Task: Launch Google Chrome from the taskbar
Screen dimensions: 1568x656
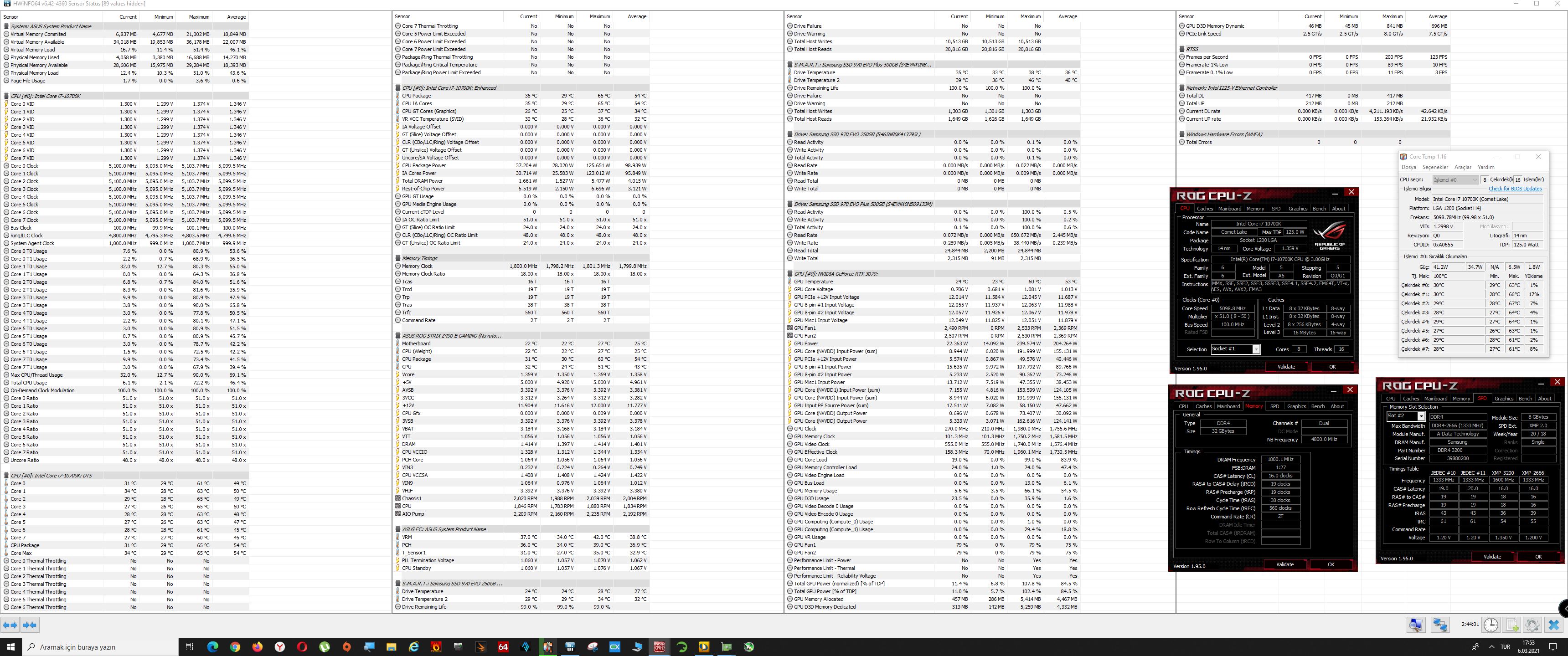Action: tap(235, 647)
